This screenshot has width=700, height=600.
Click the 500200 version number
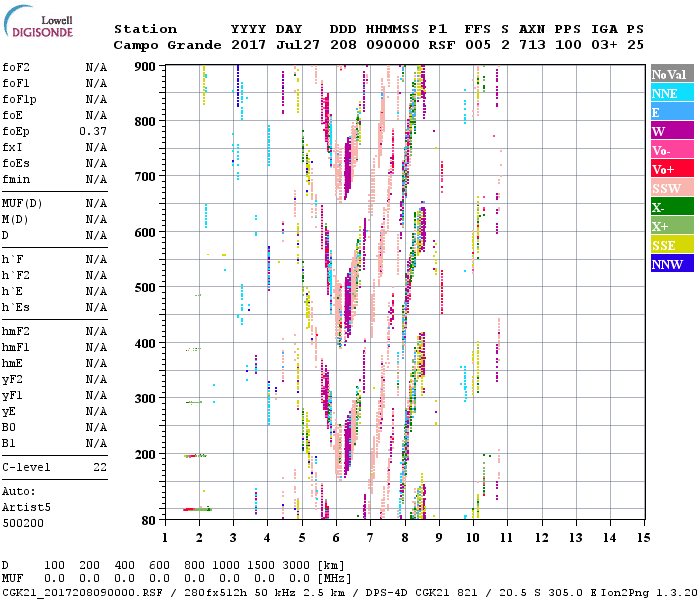click(x=23, y=523)
